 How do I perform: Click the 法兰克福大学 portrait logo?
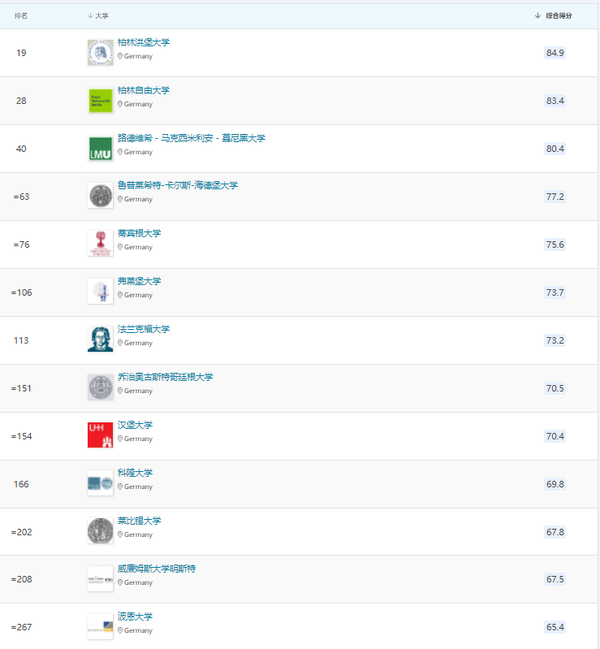(x=100, y=339)
